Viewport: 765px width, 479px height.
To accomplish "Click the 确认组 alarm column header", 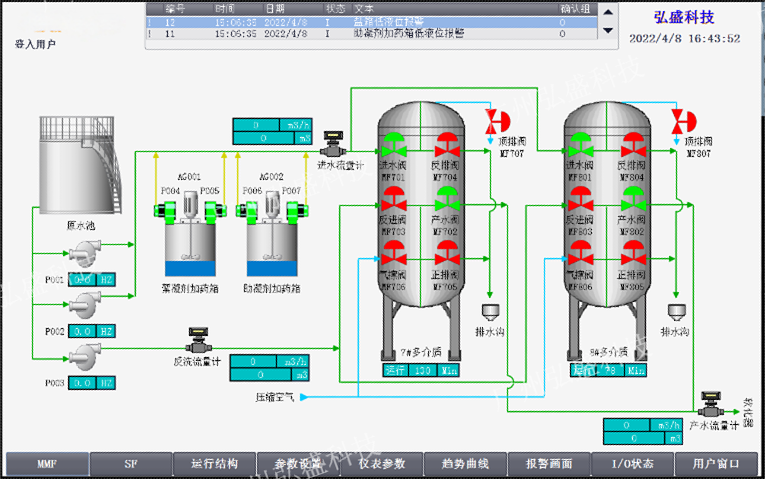I will pos(575,9).
